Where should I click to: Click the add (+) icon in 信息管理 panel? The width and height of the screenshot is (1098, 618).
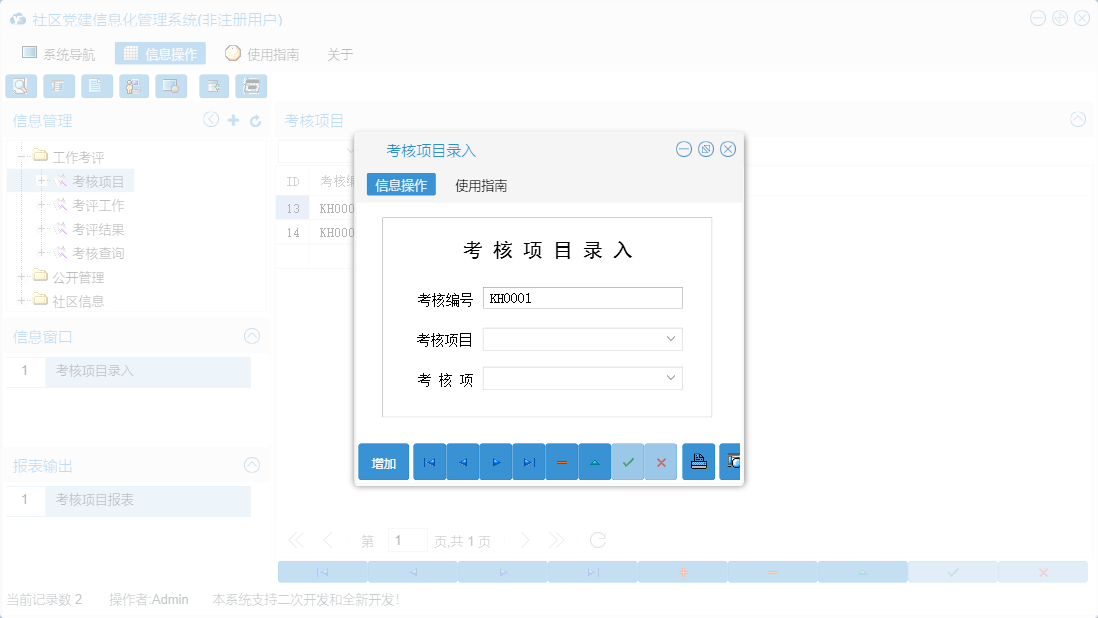(x=232, y=120)
